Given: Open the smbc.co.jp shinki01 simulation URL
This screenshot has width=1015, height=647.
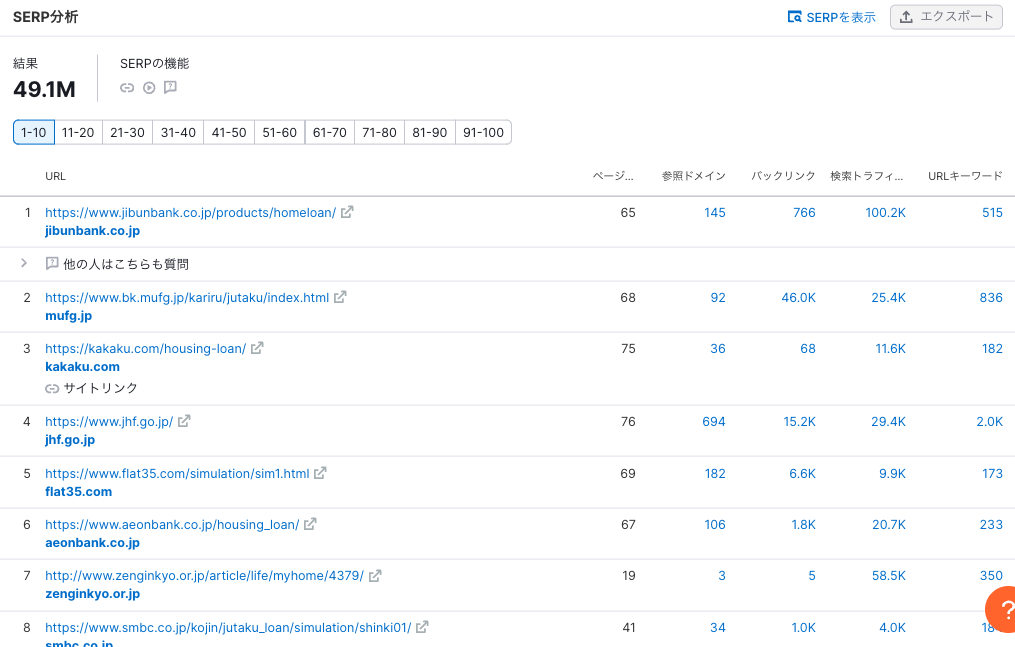Looking at the screenshot, I should click(x=228, y=627).
